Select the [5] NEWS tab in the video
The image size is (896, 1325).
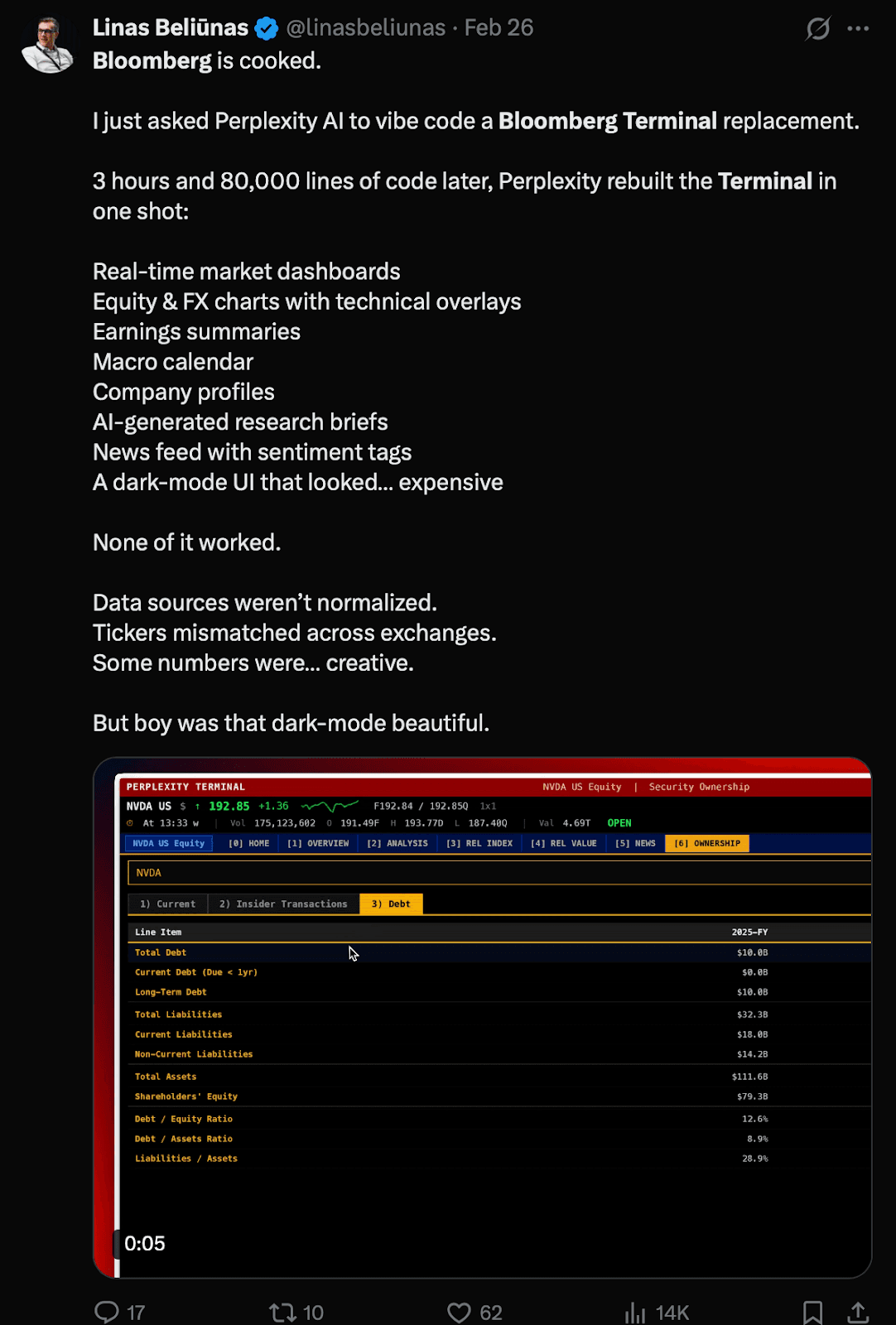pyautogui.click(x=635, y=843)
